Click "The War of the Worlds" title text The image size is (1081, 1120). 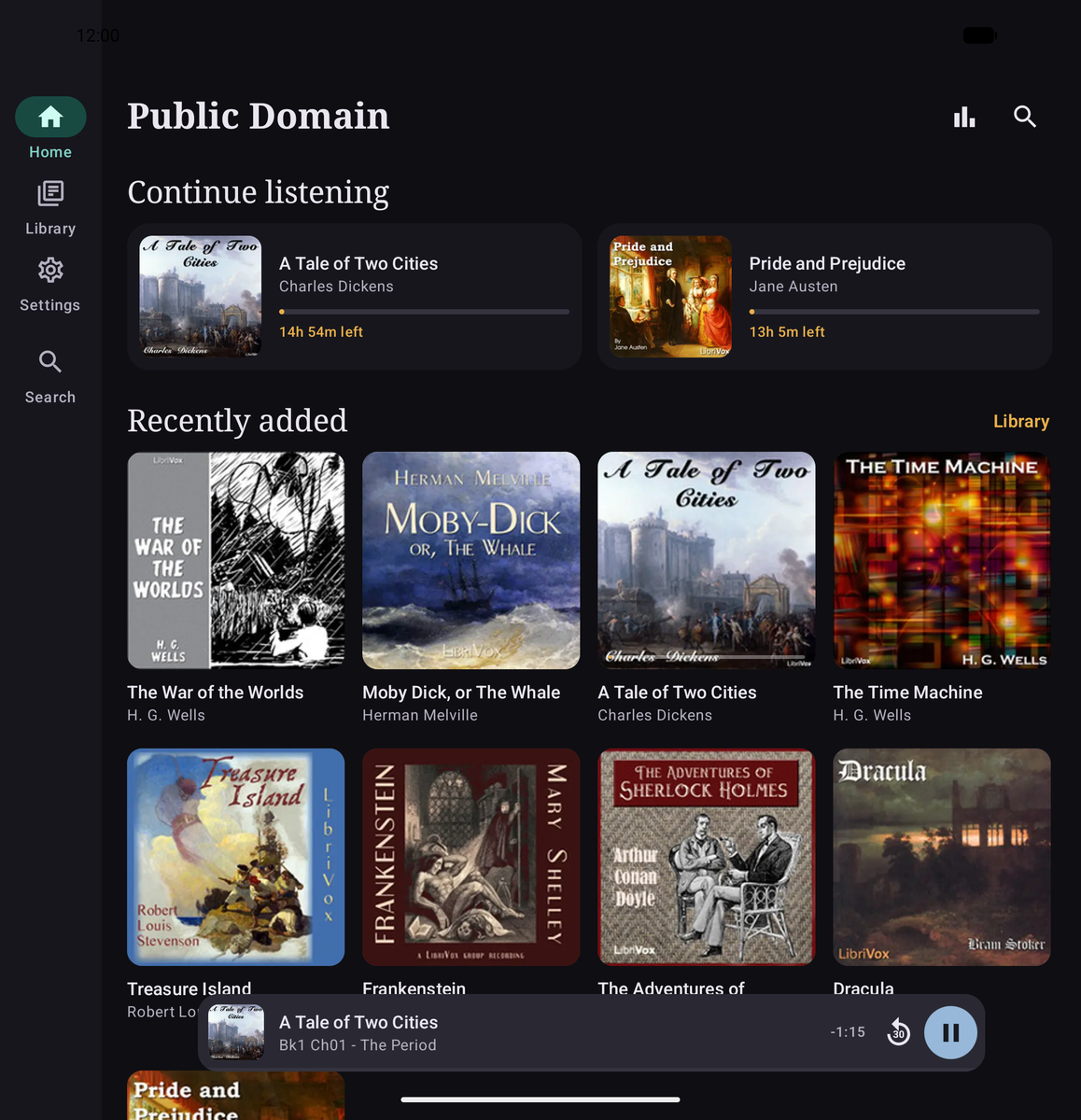(x=216, y=693)
